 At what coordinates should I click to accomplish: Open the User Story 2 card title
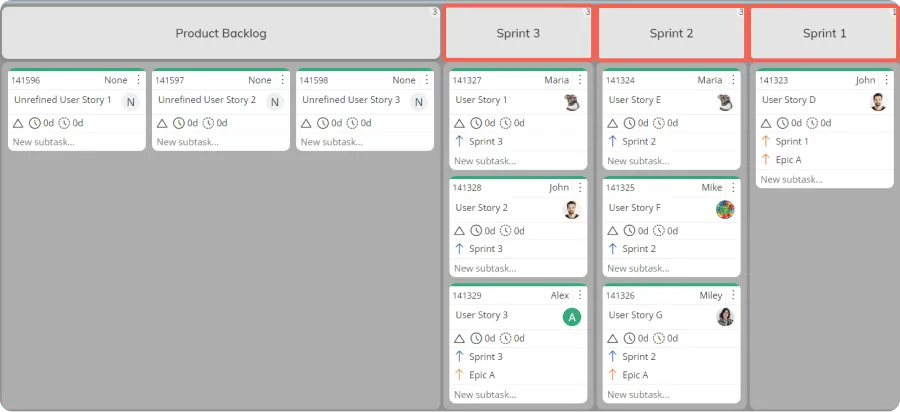482,207
